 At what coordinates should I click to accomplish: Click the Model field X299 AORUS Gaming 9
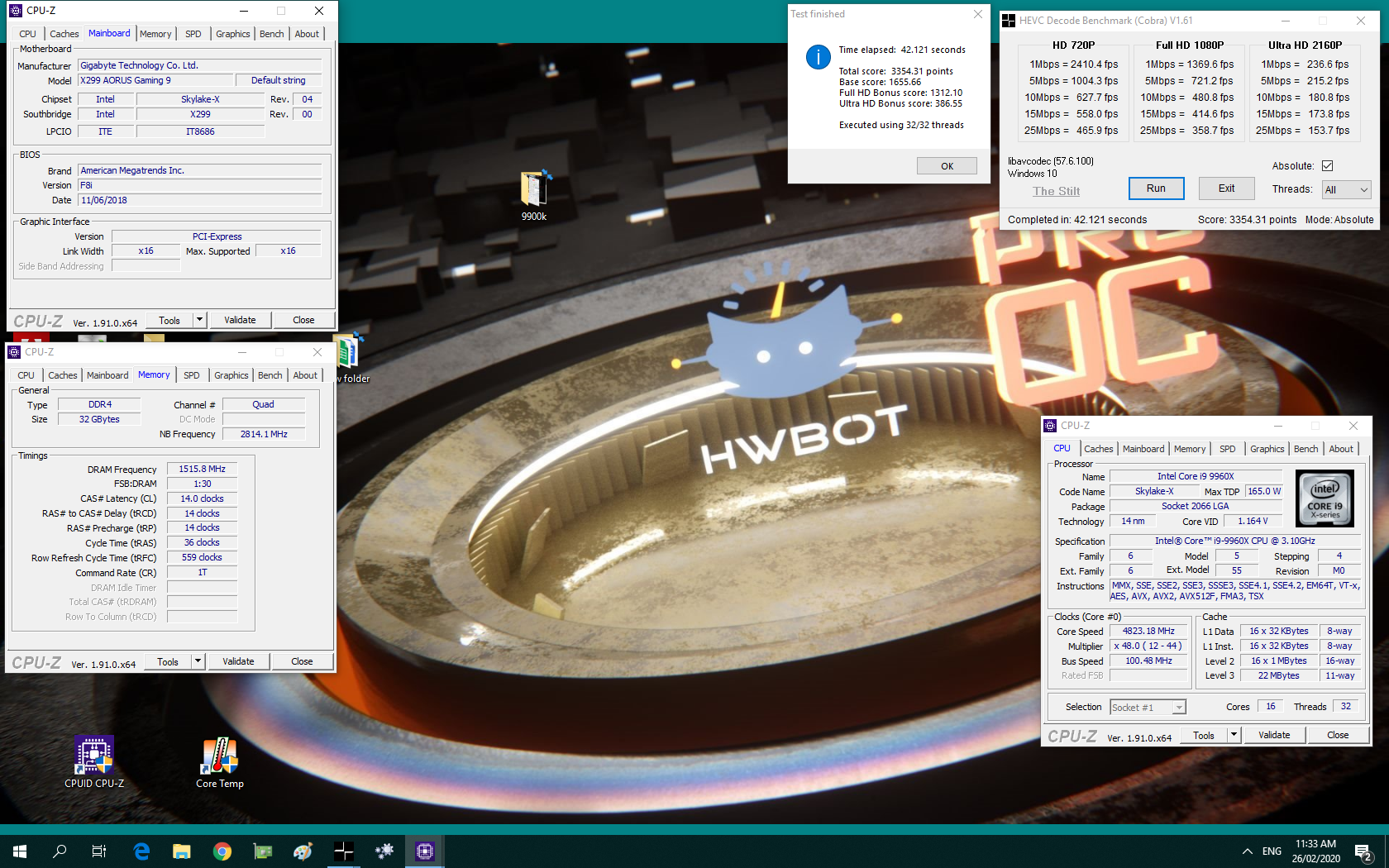[x=156, y=80]
